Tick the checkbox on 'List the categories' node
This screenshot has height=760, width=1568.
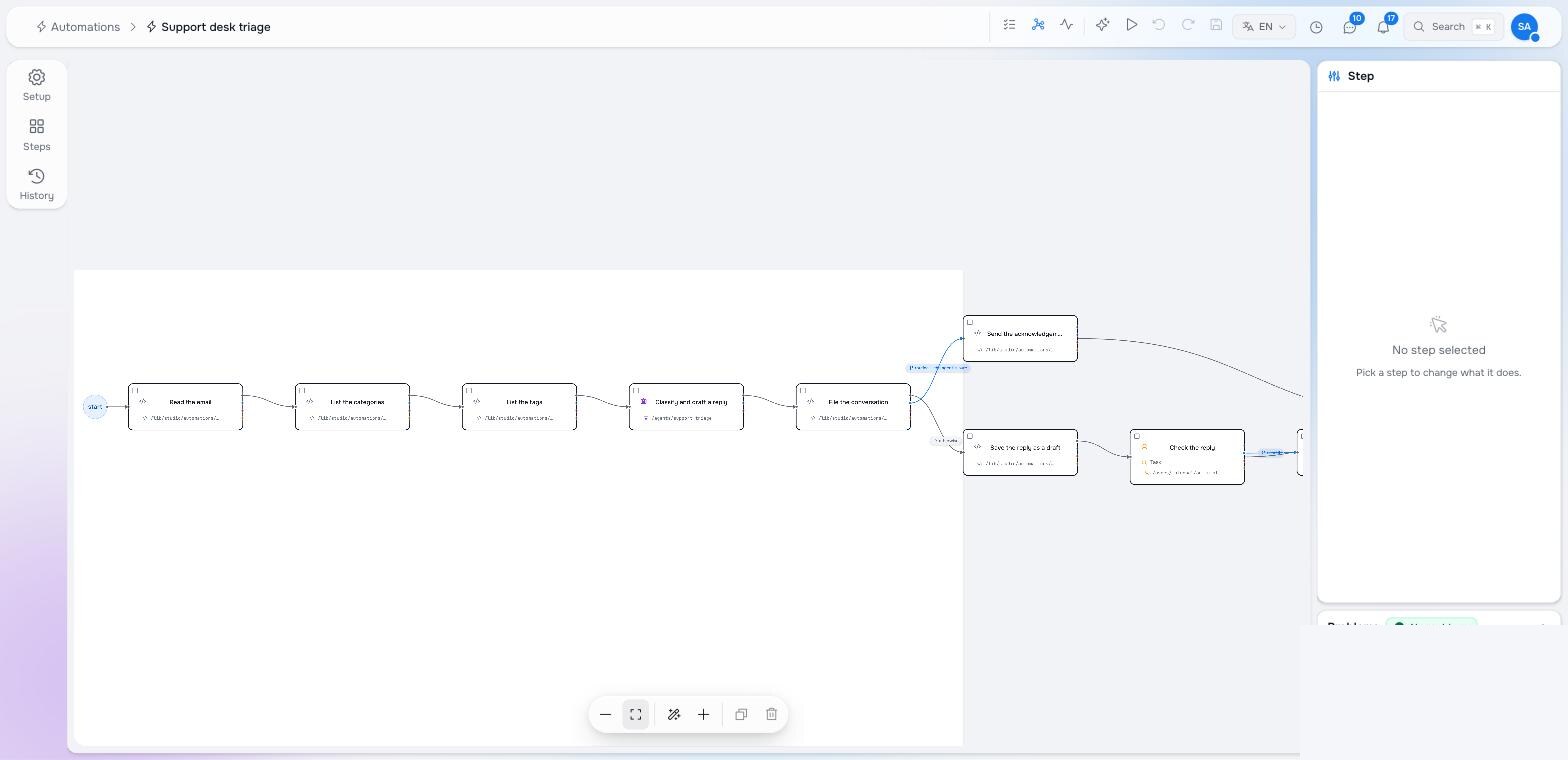click(302, 390)
